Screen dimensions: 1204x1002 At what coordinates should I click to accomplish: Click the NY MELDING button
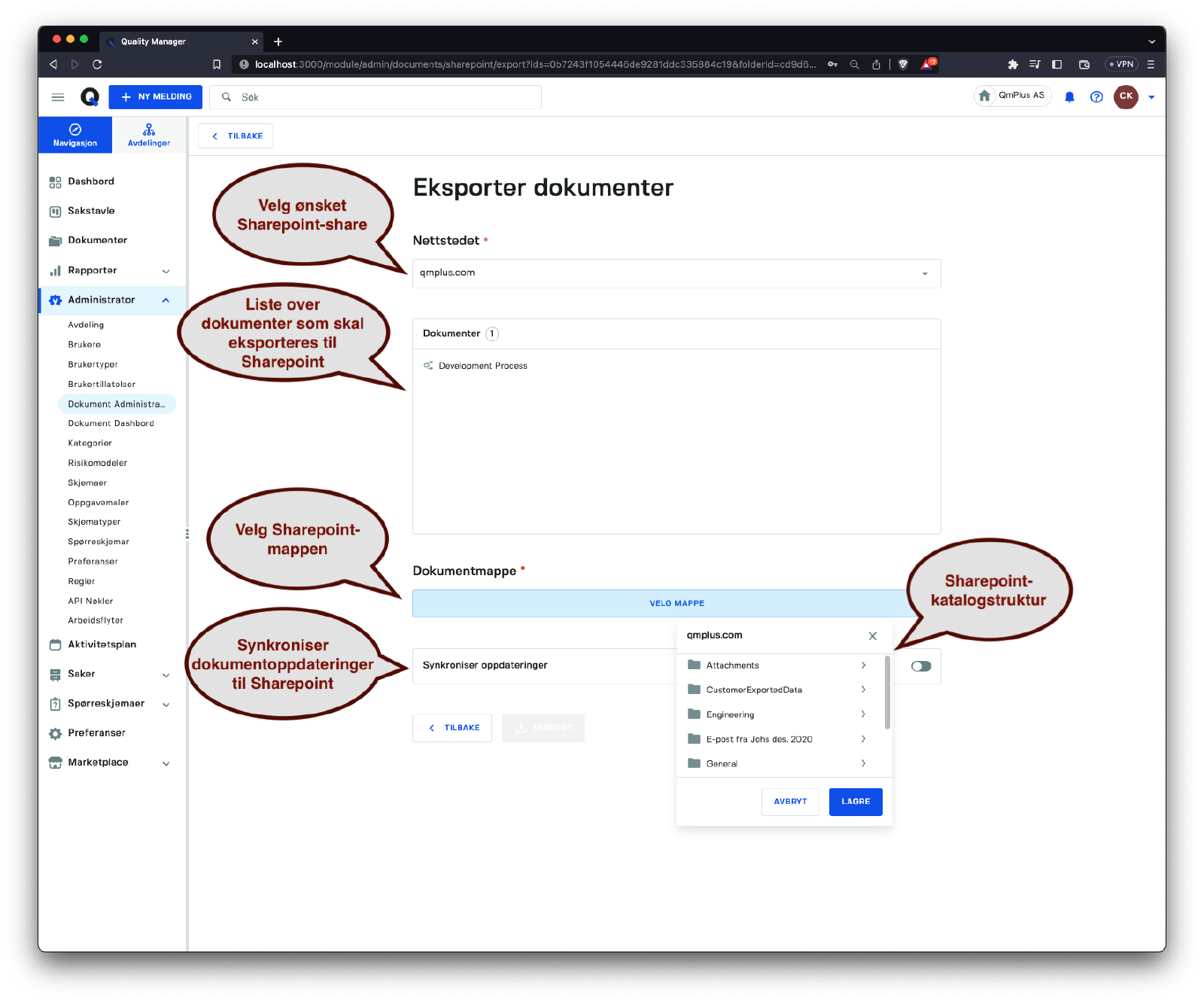pyautogui.click(x=156, y=97)
